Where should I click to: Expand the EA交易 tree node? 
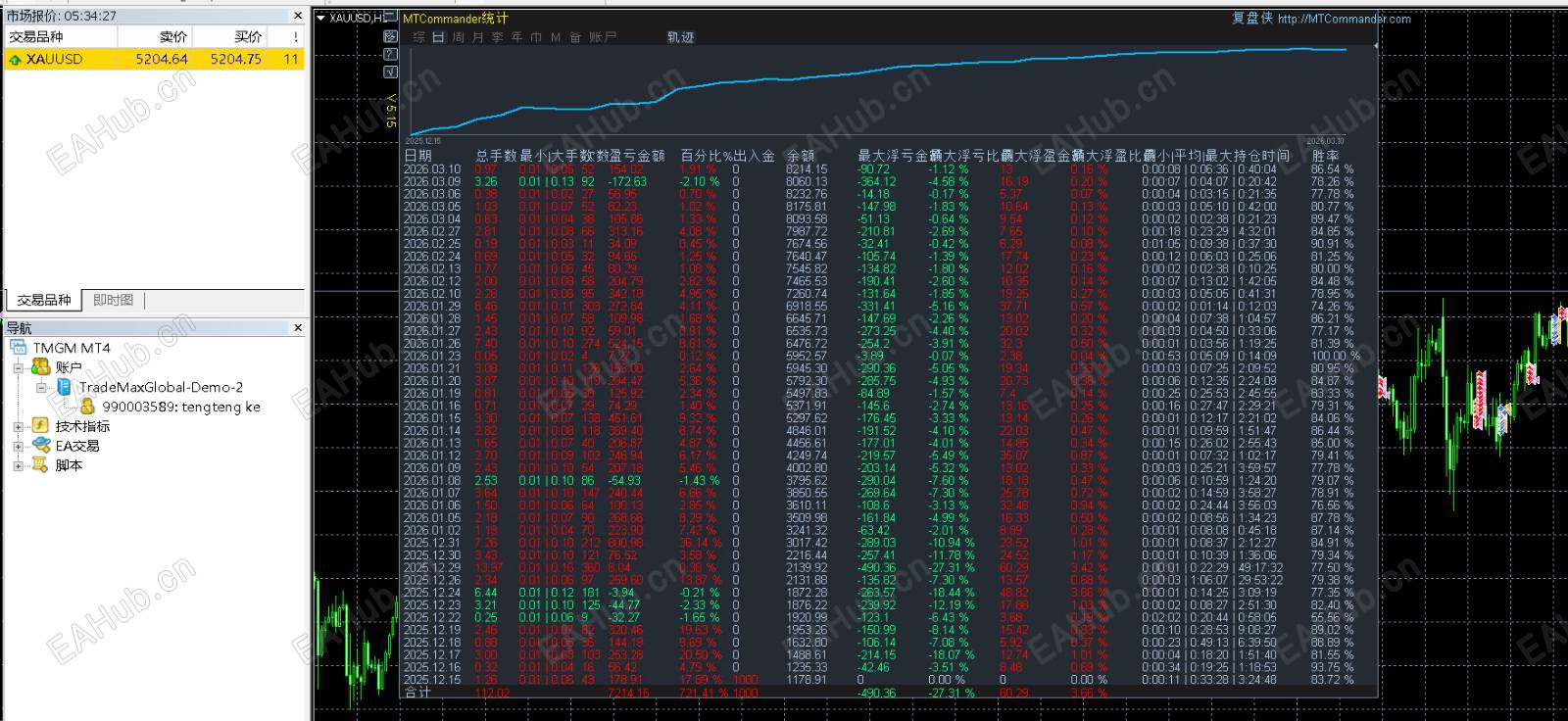point(18,447)
